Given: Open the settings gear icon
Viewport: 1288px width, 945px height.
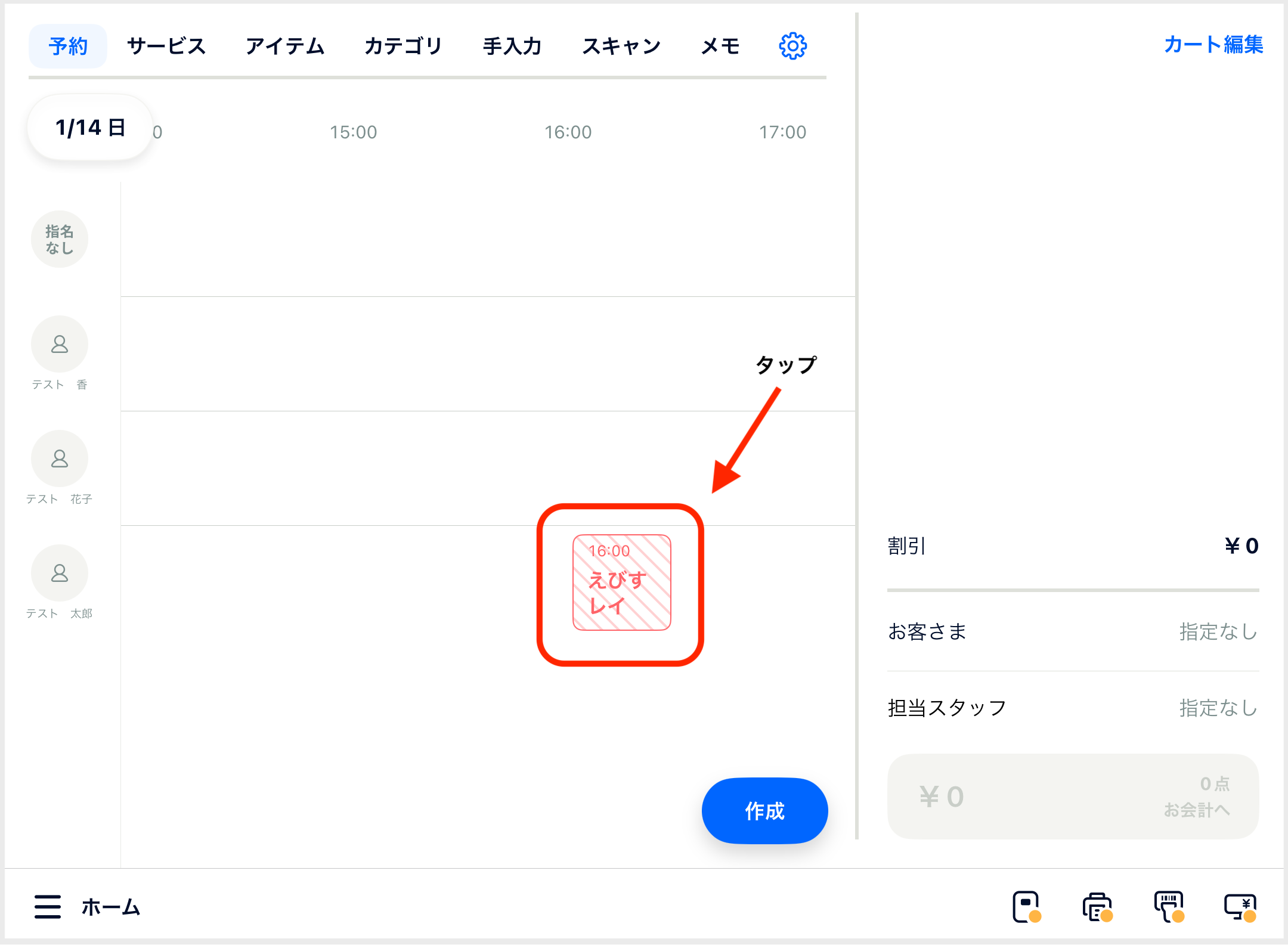Looking at the screenshot, I should 792,46.
